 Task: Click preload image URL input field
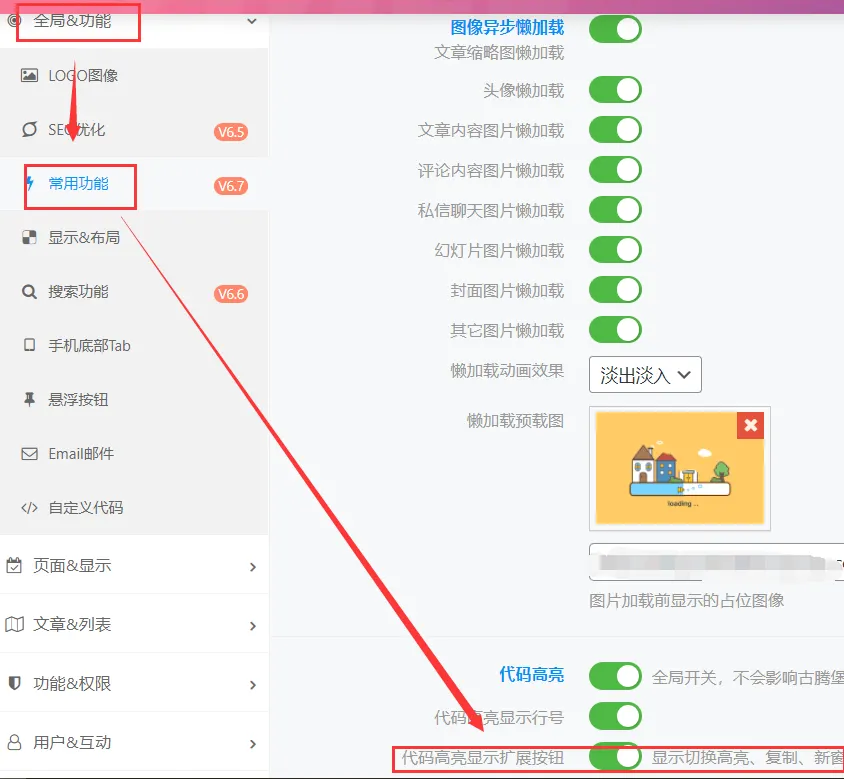[x=716, y=562]
